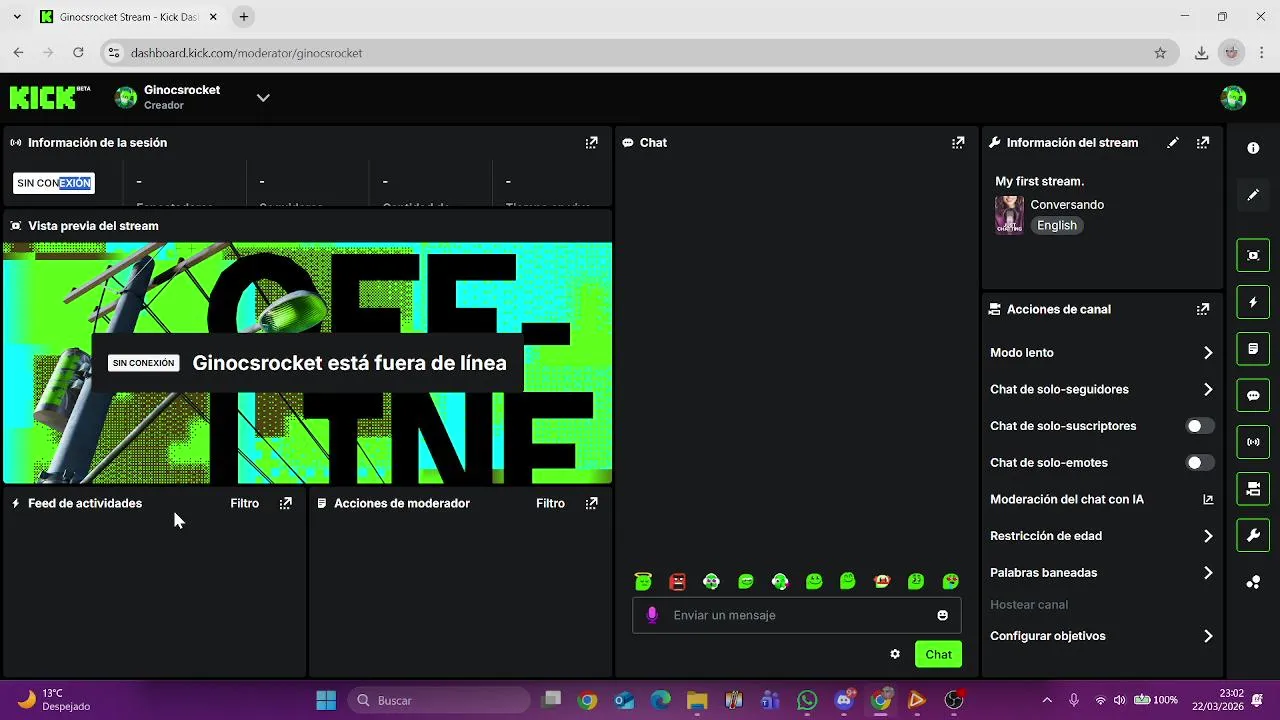Image resolution: width=1280 pixels, height=720 pixels.
Task: Click the offline stream preview image
Action: click(x=308, y=363)
